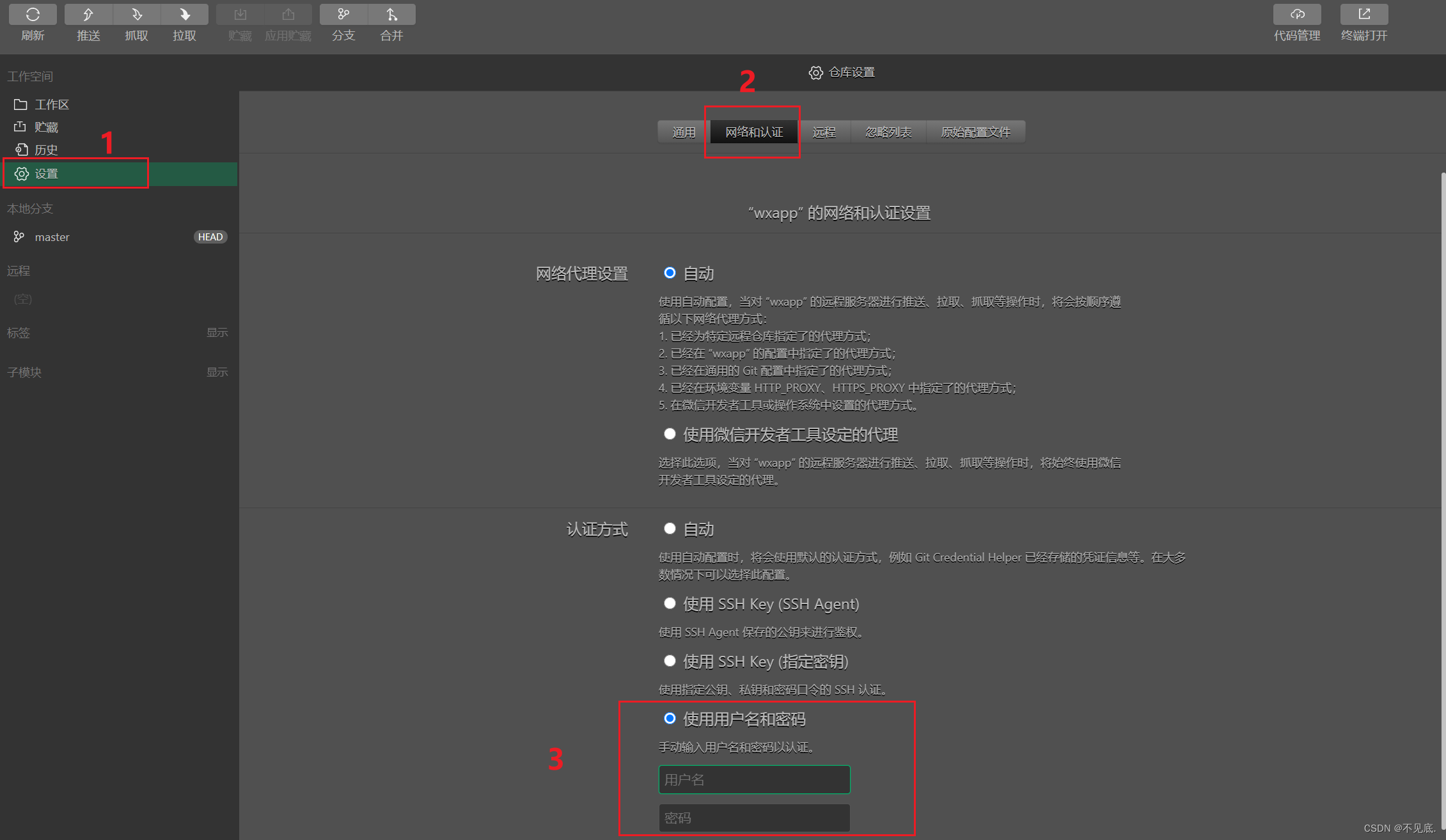
Task: Select 自动 radio for network proxy
Action: [x=670, y=273]
